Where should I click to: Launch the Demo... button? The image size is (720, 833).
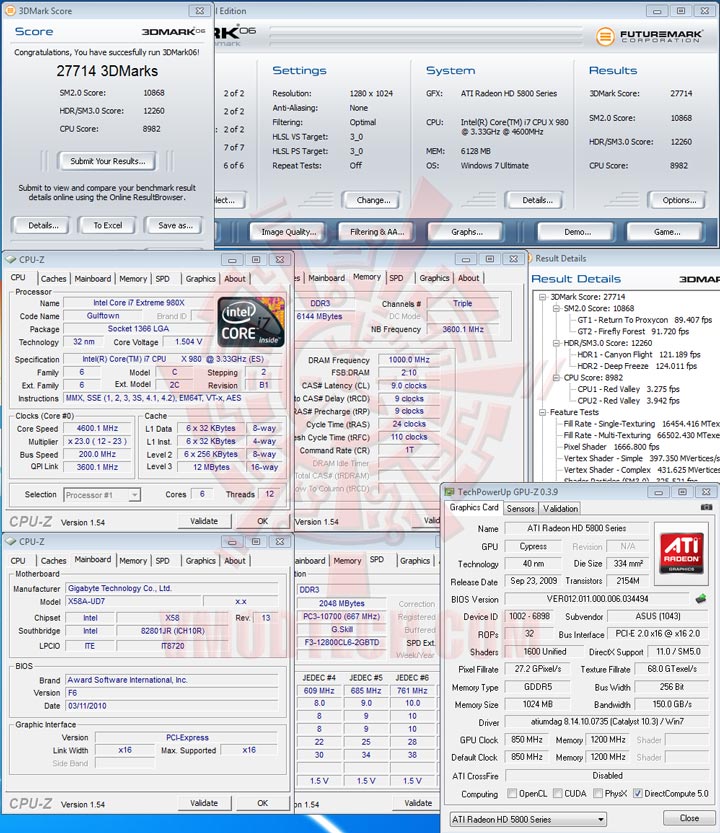[x=578, y=232]
